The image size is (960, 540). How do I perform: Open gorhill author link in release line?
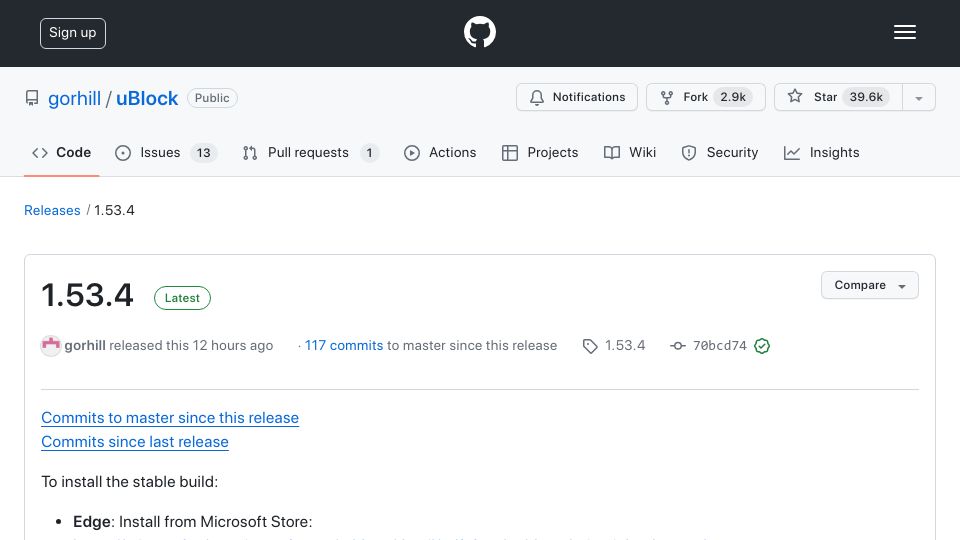(x=85, y=345)
